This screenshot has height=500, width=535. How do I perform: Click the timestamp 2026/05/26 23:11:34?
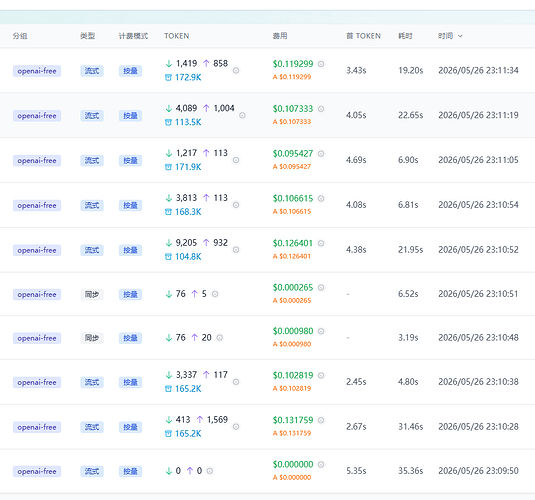click(x=478, y=70)
